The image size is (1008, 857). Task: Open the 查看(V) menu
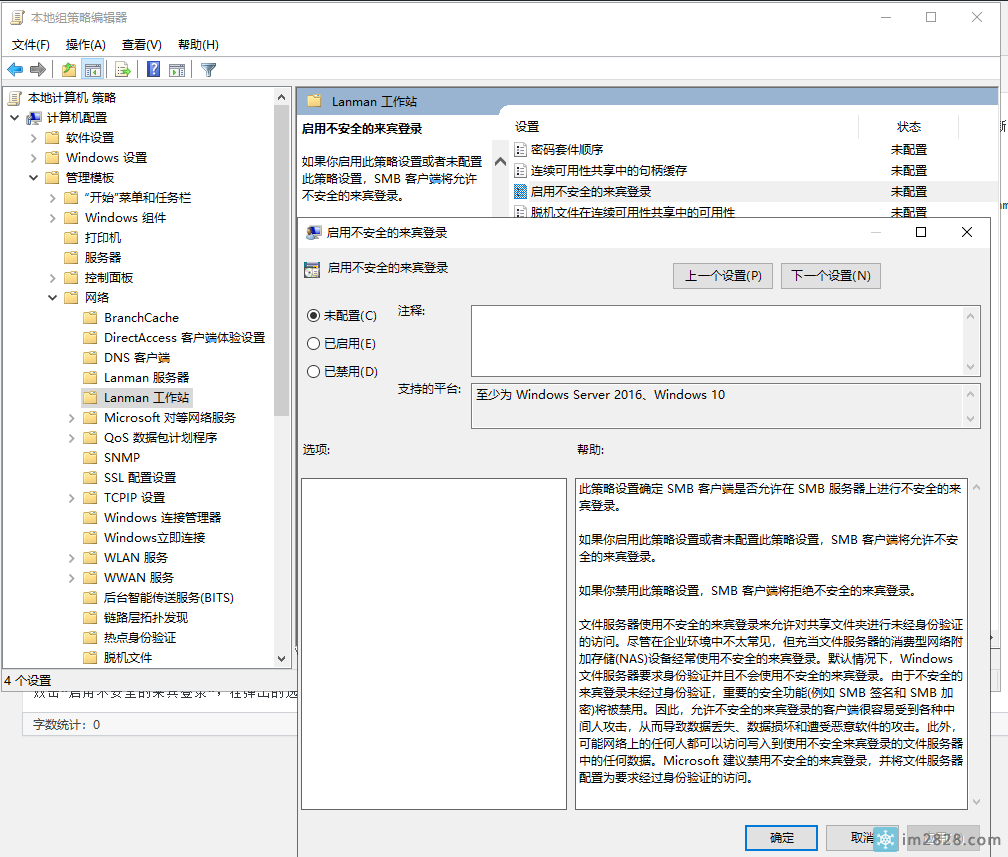(x=141, y=44)
